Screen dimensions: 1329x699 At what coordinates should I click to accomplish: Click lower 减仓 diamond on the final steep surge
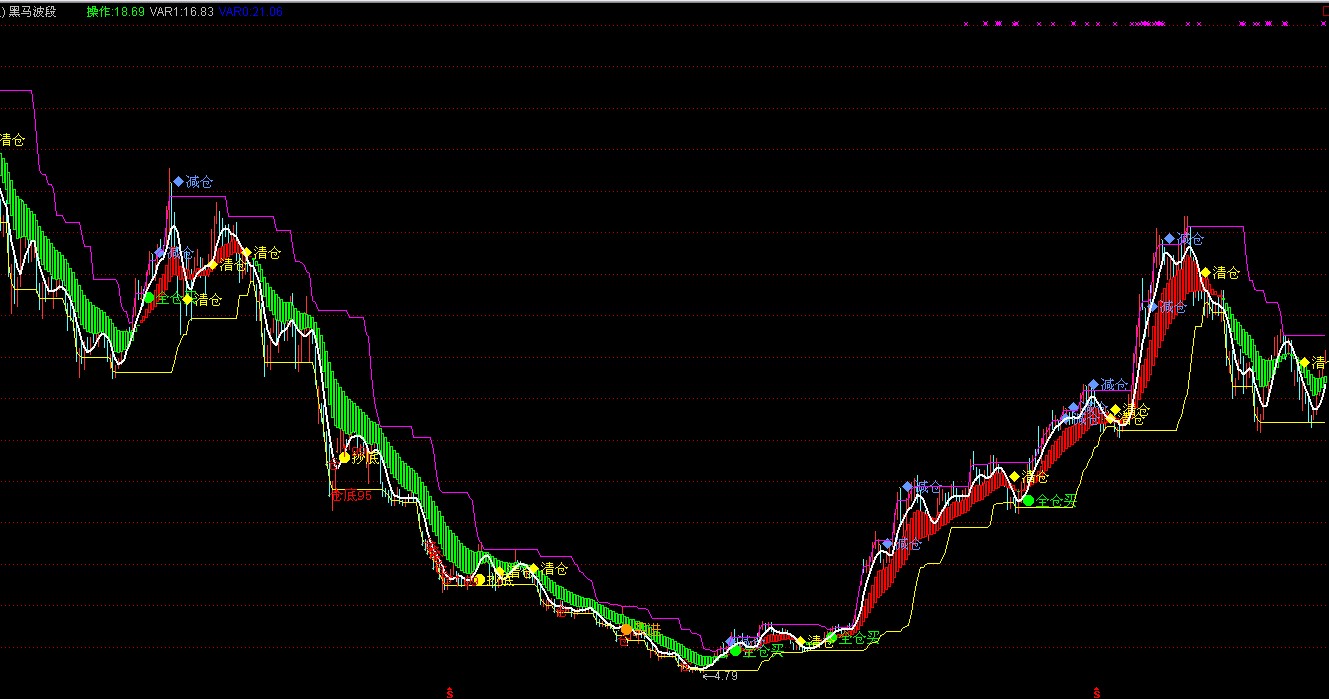point(1150,306)
